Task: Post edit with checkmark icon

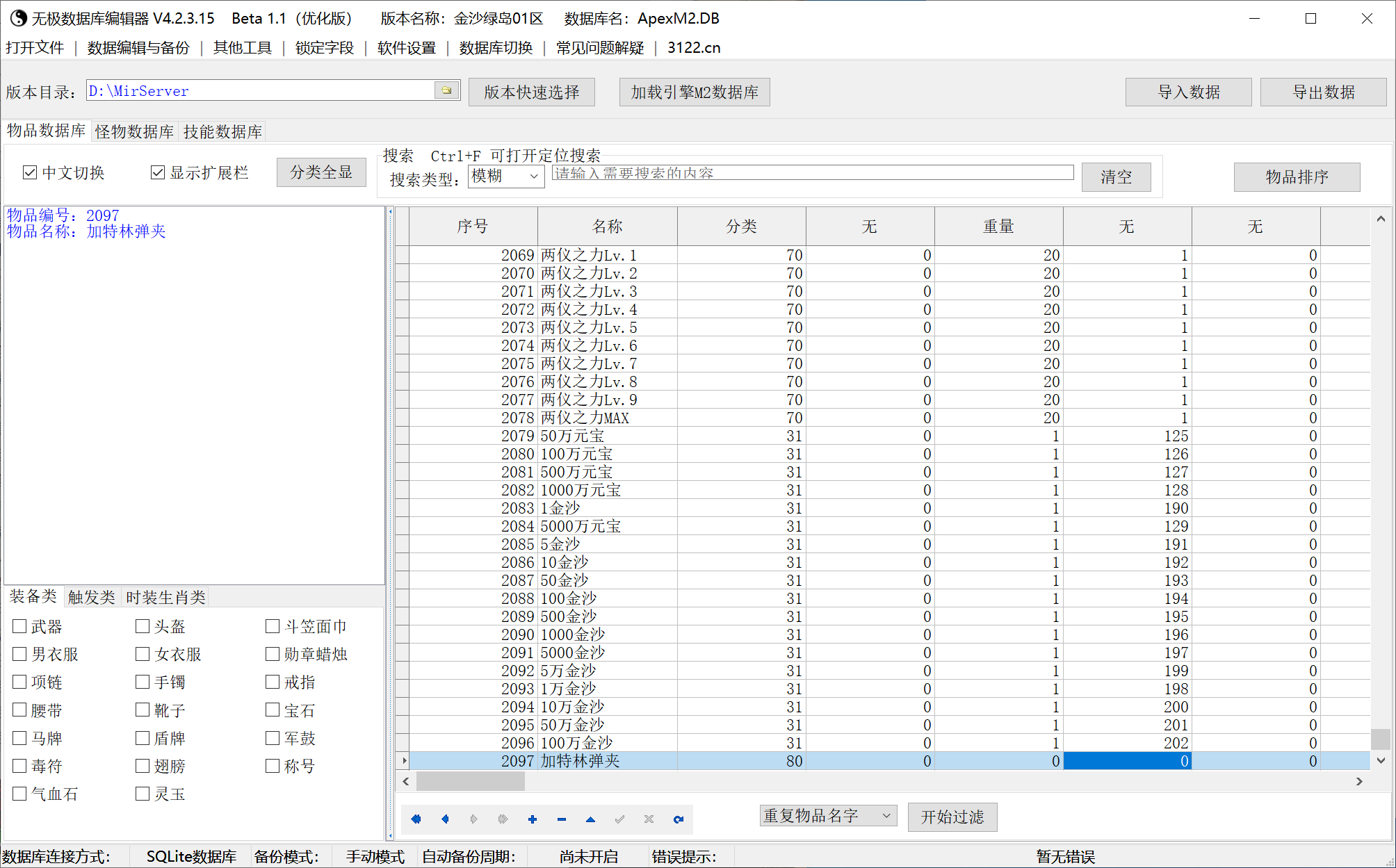Action: [619, 819]
